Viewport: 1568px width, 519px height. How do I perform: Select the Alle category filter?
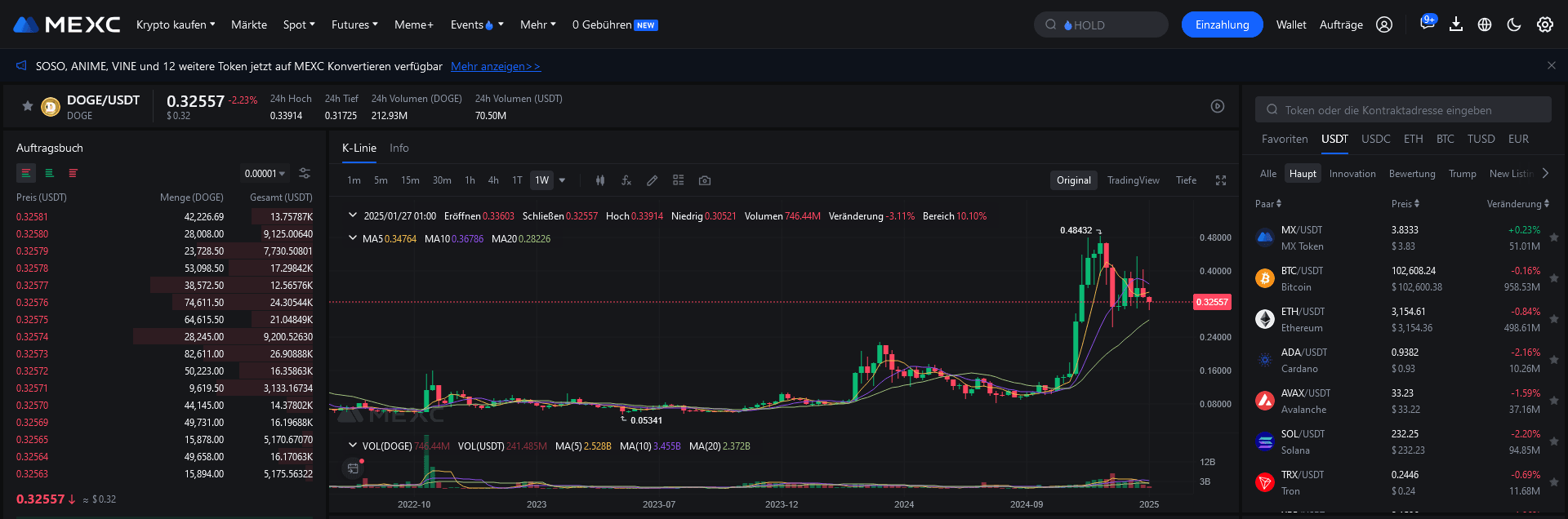(x=1268, y=173)
